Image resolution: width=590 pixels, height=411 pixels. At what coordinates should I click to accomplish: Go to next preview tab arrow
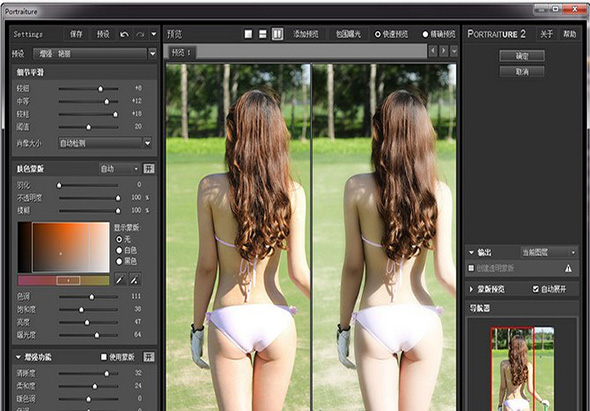coord(444,50)
